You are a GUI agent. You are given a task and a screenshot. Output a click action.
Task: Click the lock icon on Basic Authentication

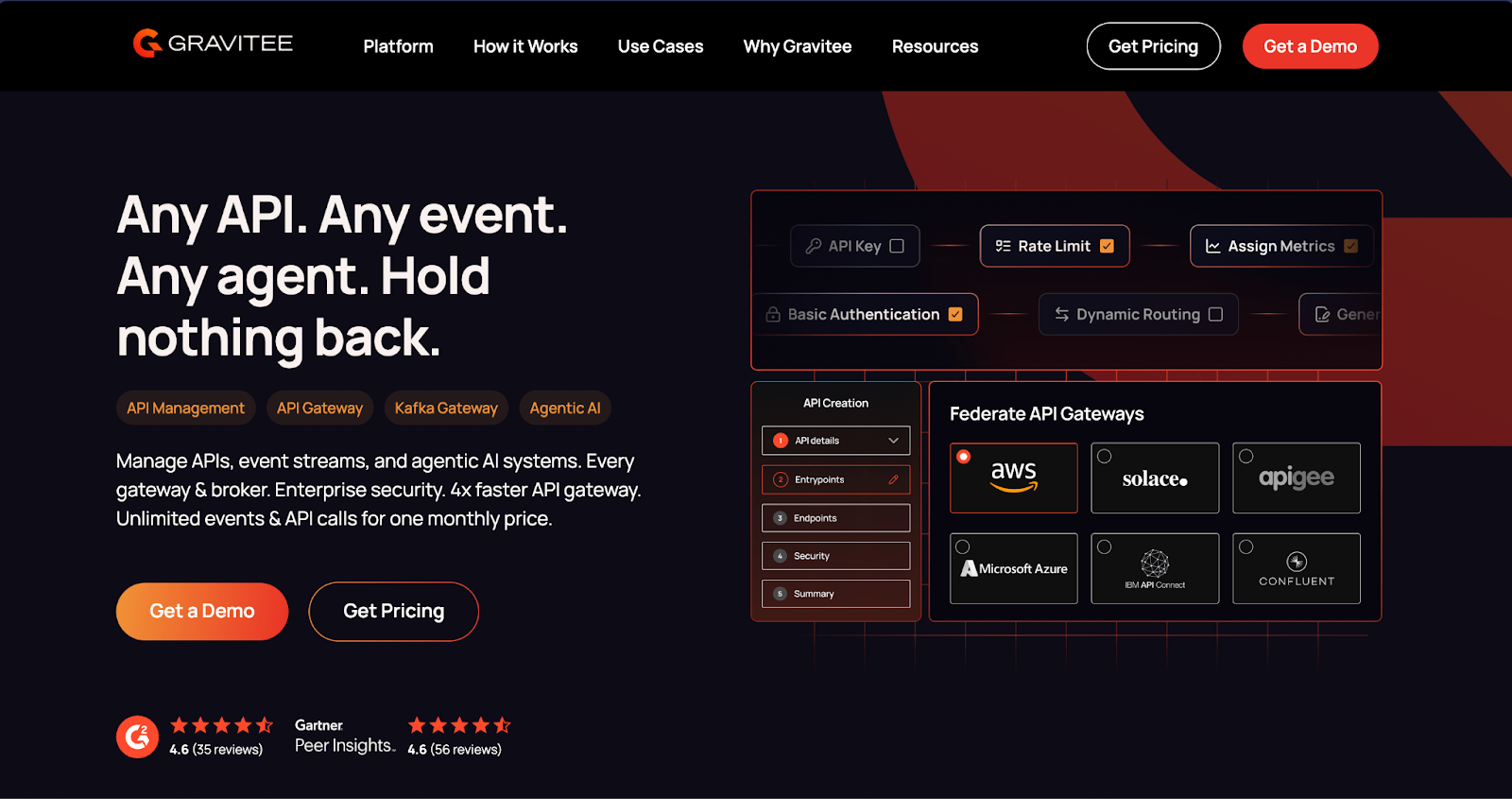(x=773, y=314)
